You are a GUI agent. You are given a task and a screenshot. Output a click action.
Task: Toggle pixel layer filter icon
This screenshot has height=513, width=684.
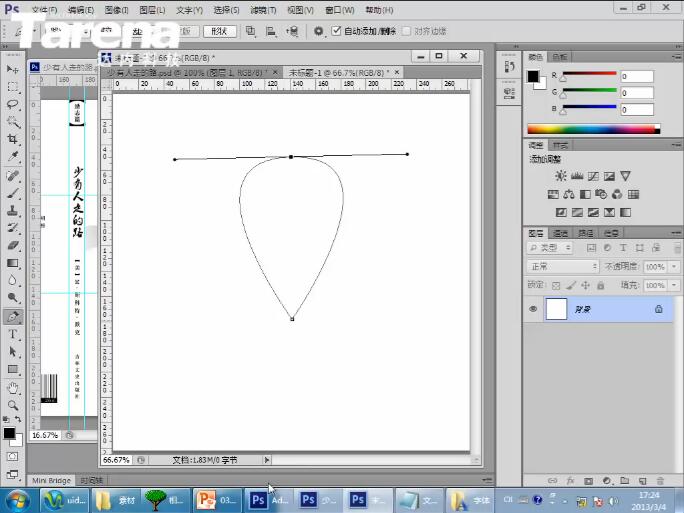[x=591, y=248]
